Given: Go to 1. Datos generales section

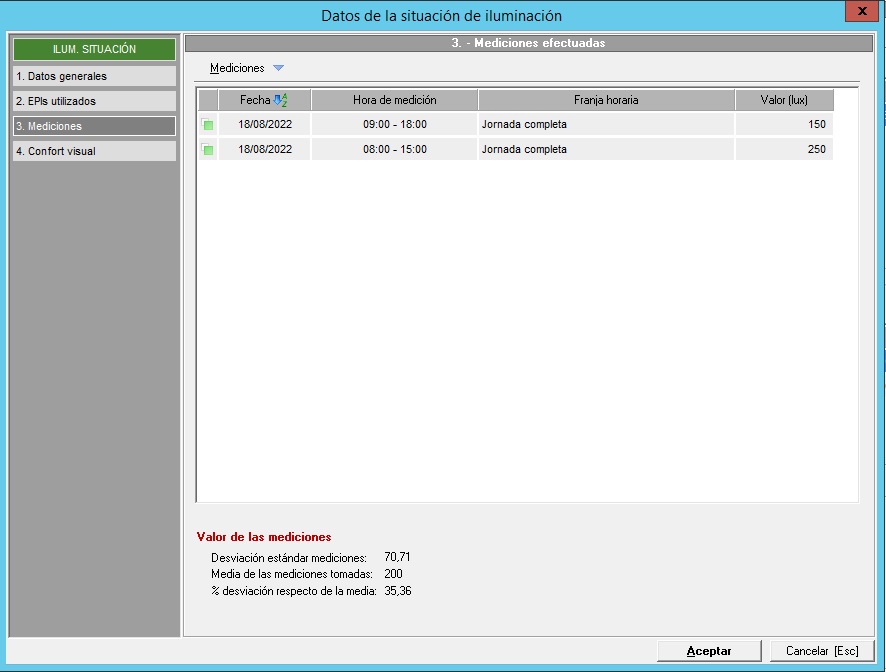Looking at the screenshot, I should (94, 76).
